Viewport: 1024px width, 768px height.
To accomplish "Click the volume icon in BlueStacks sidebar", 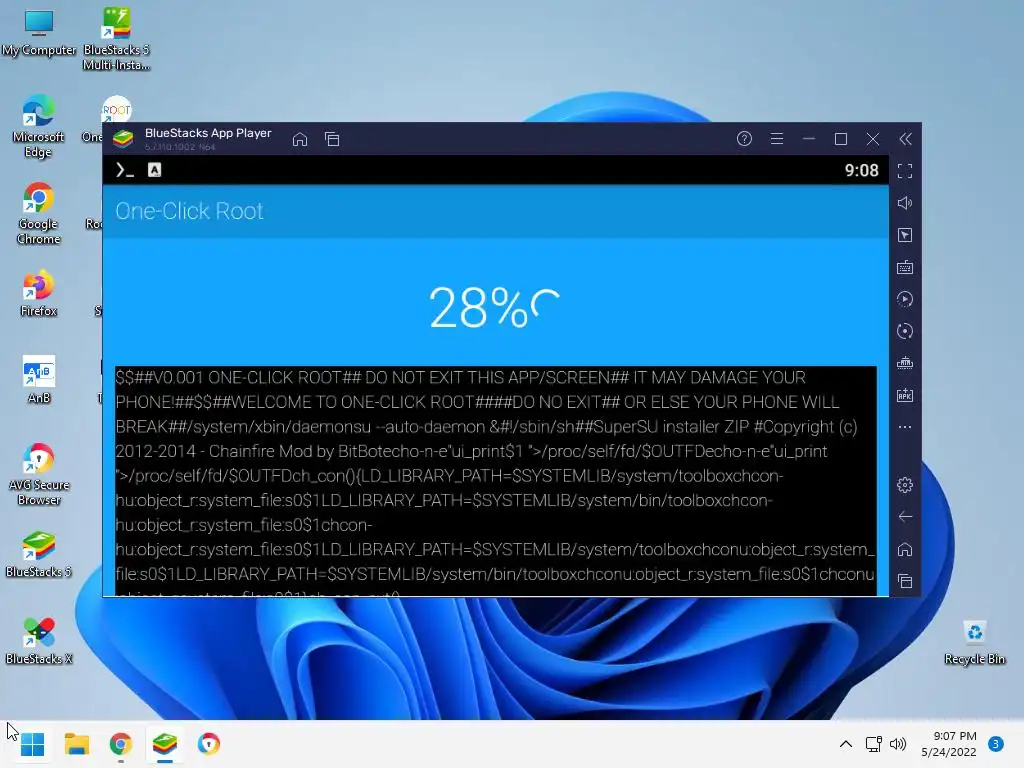I will (x=904, y=203).
